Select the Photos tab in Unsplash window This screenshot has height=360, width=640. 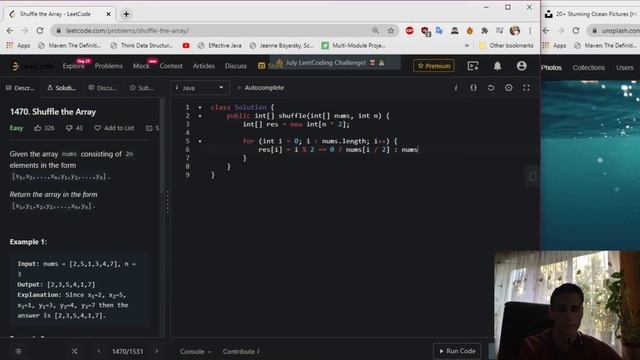pyautogui.click(x=551, y=68)
